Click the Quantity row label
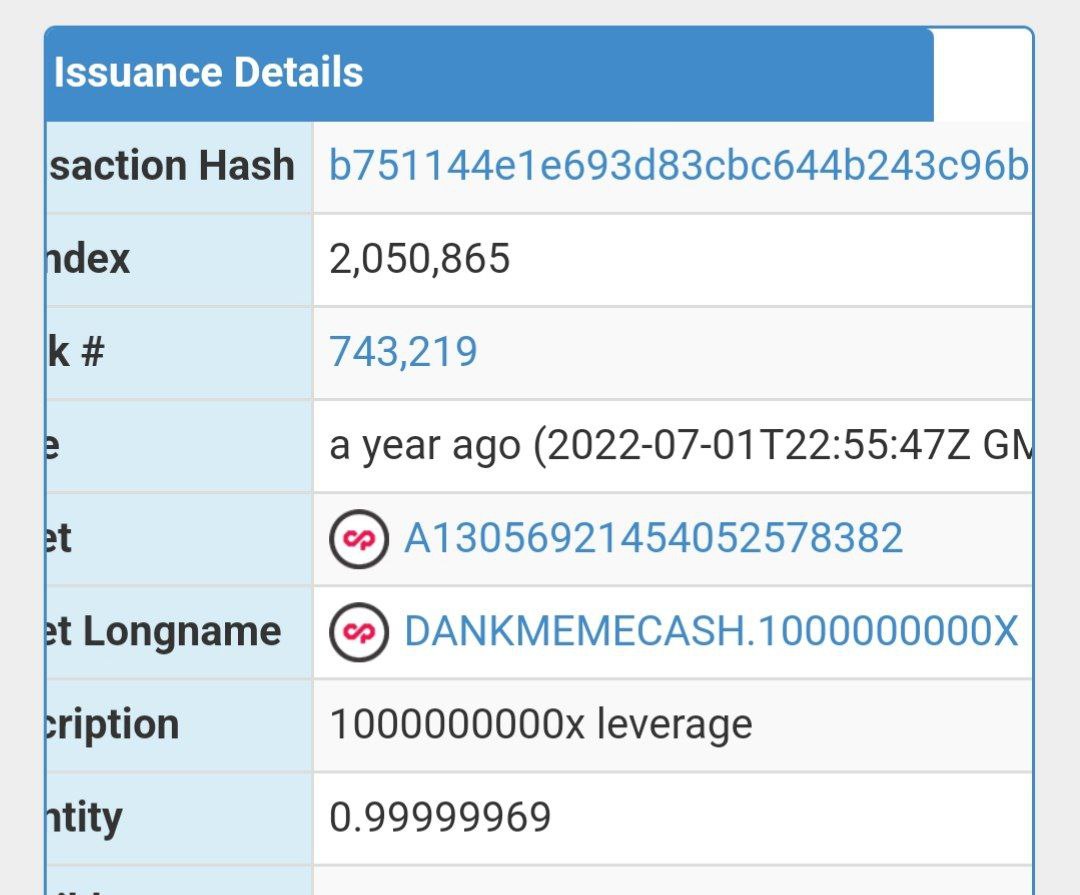1080x895 pixels. [84, 817]
